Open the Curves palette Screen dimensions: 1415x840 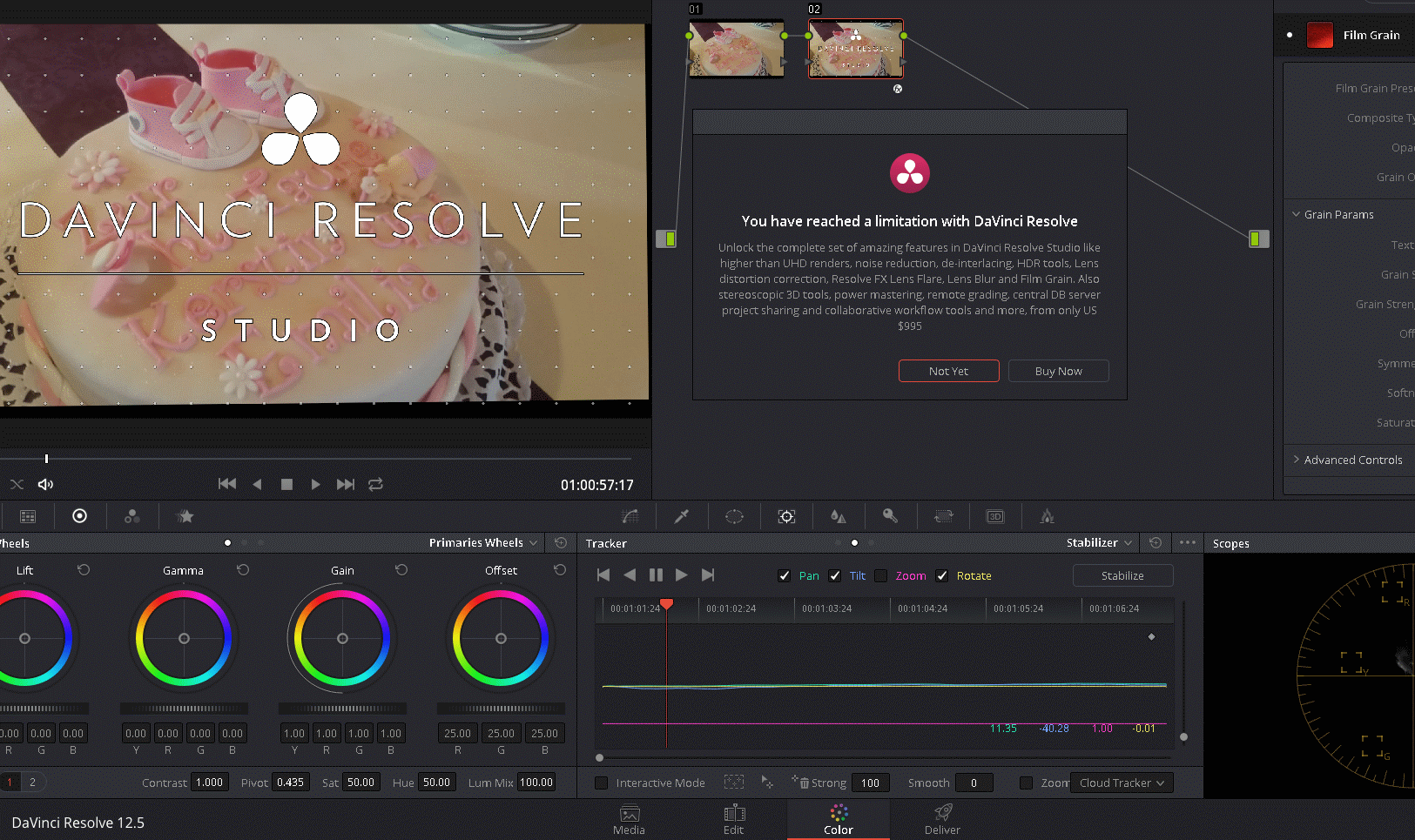pos(630,516)
